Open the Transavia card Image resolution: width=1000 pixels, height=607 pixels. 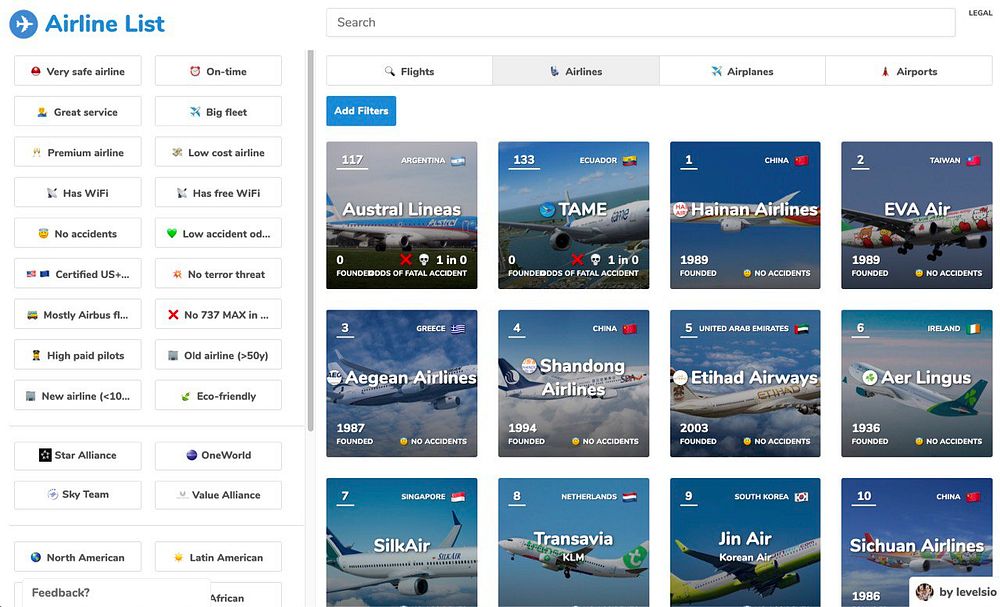tap(573, 543)
